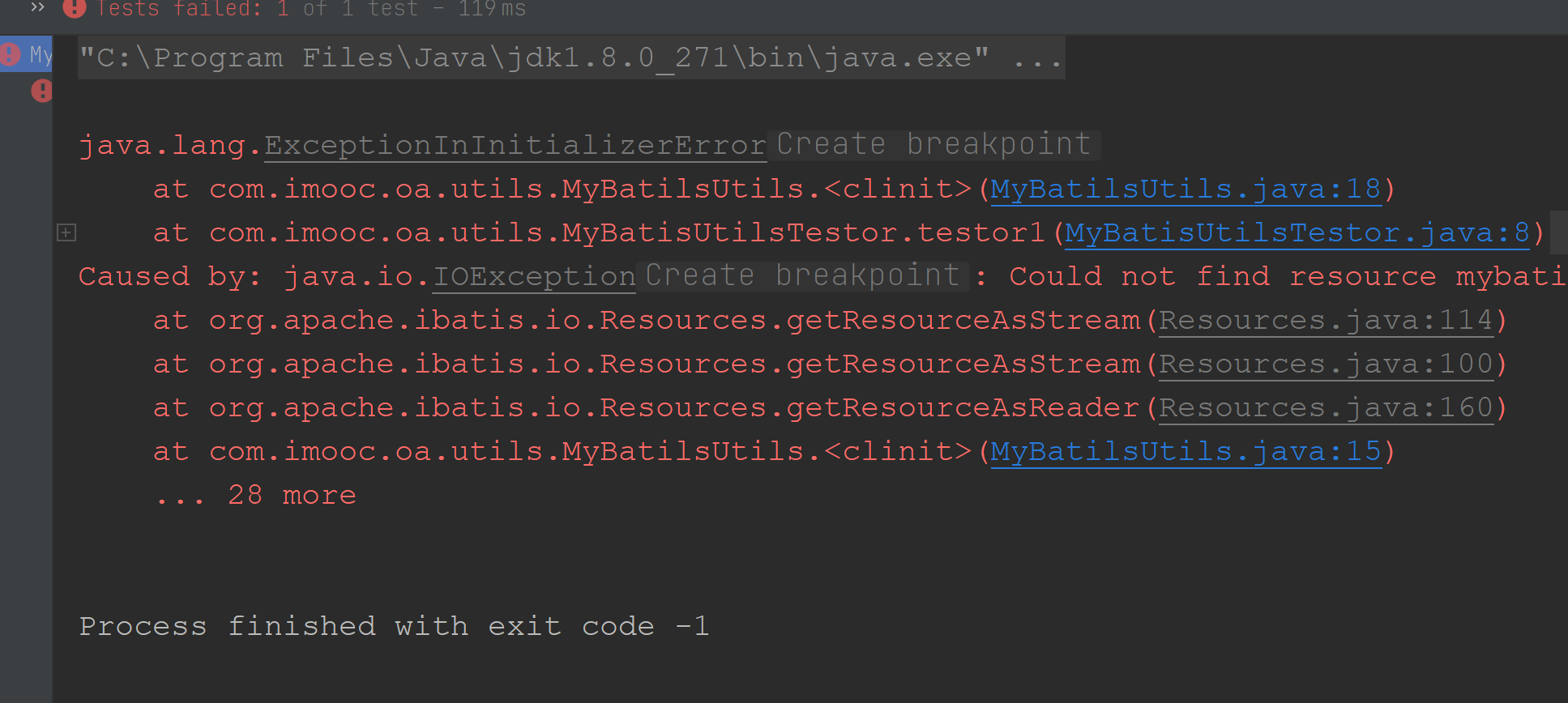Select the nested failed test error icon
Viewport: 1568px width, 703px height.
tap(41, 91)
